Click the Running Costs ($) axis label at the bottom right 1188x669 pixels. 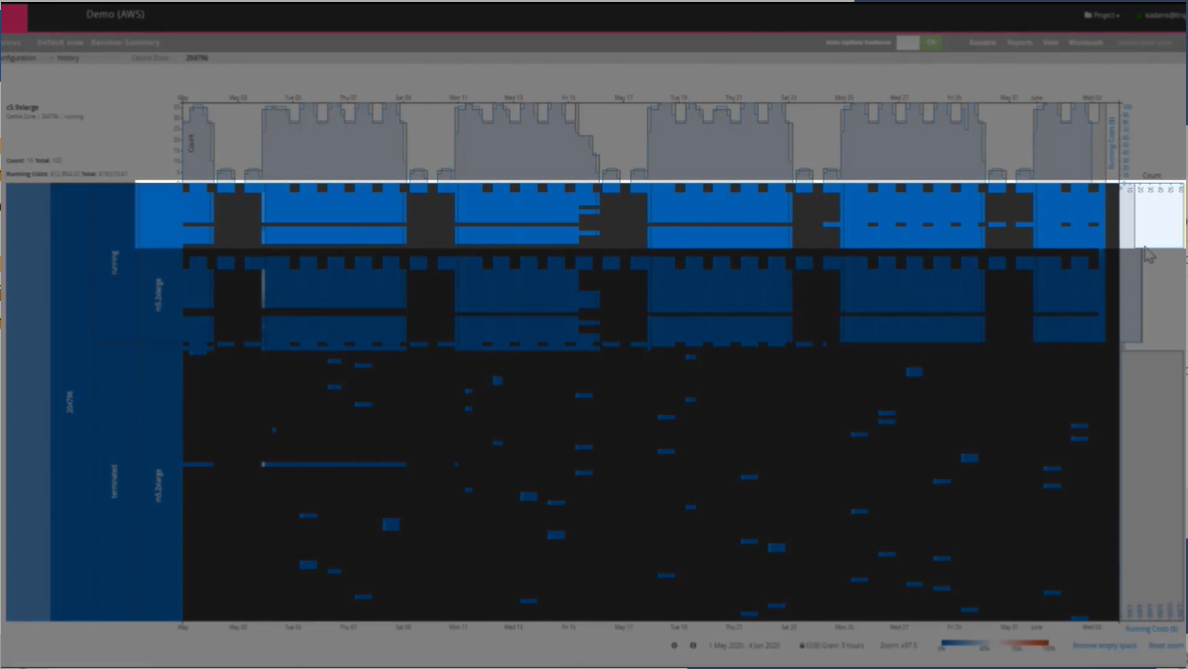point(1151,629)
